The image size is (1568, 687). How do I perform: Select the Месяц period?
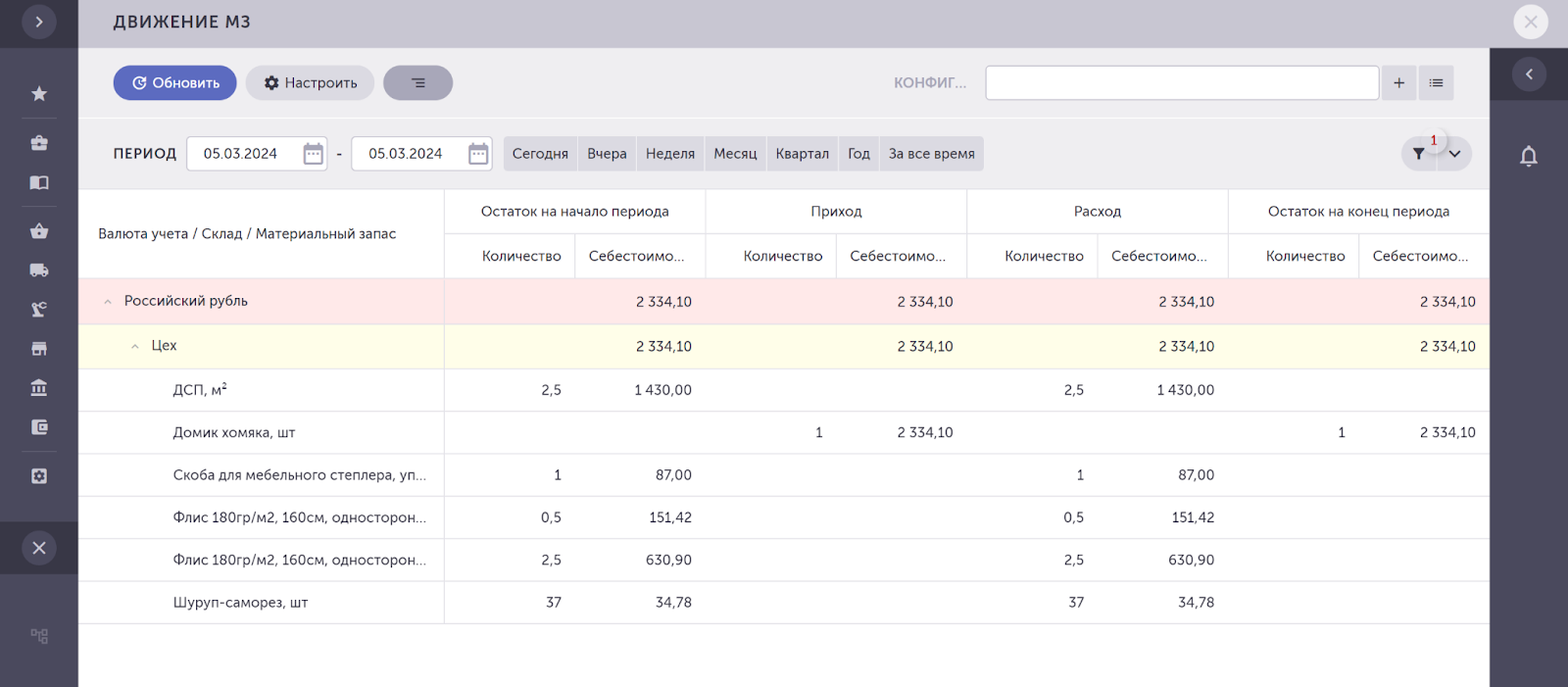[735, 154]
